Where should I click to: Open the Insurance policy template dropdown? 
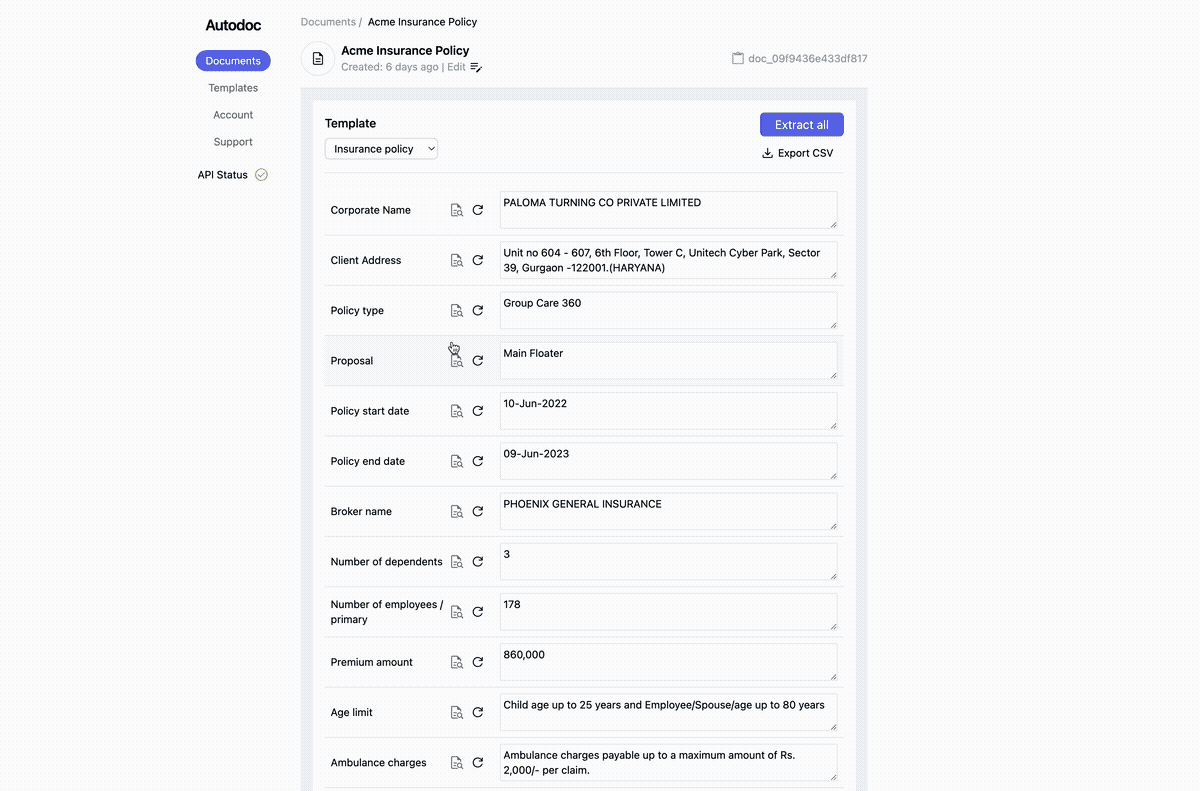[381, 149]
